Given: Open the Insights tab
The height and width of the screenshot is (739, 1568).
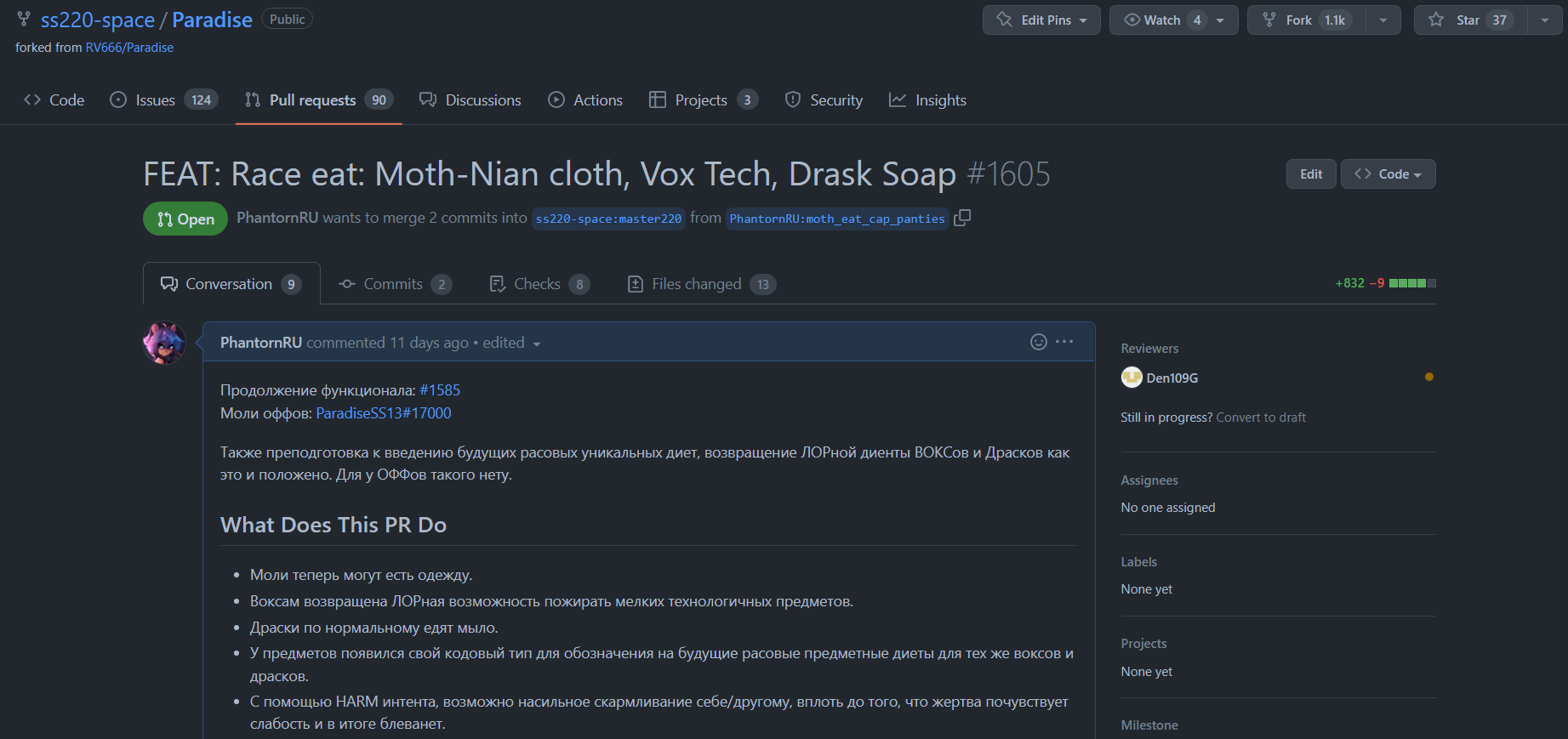Looking at the screenshot, I should (x=927, y=100).
